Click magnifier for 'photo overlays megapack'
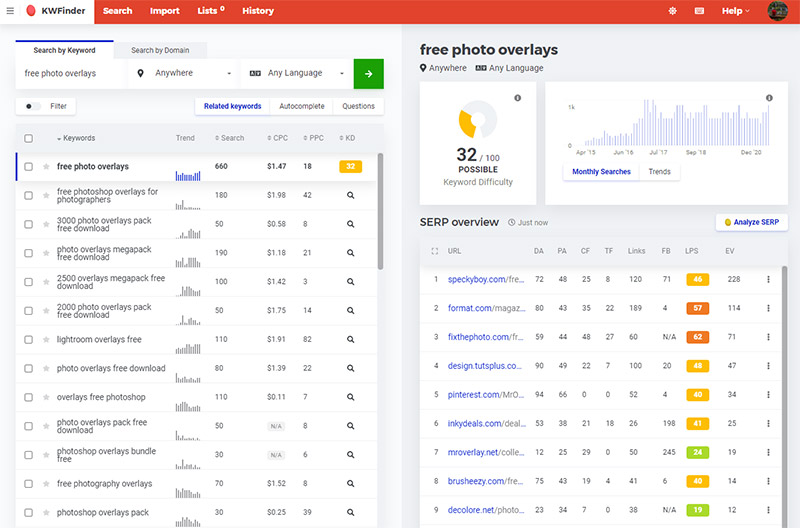Viewport: 800px width, 528px height. [x=351, y=253]
